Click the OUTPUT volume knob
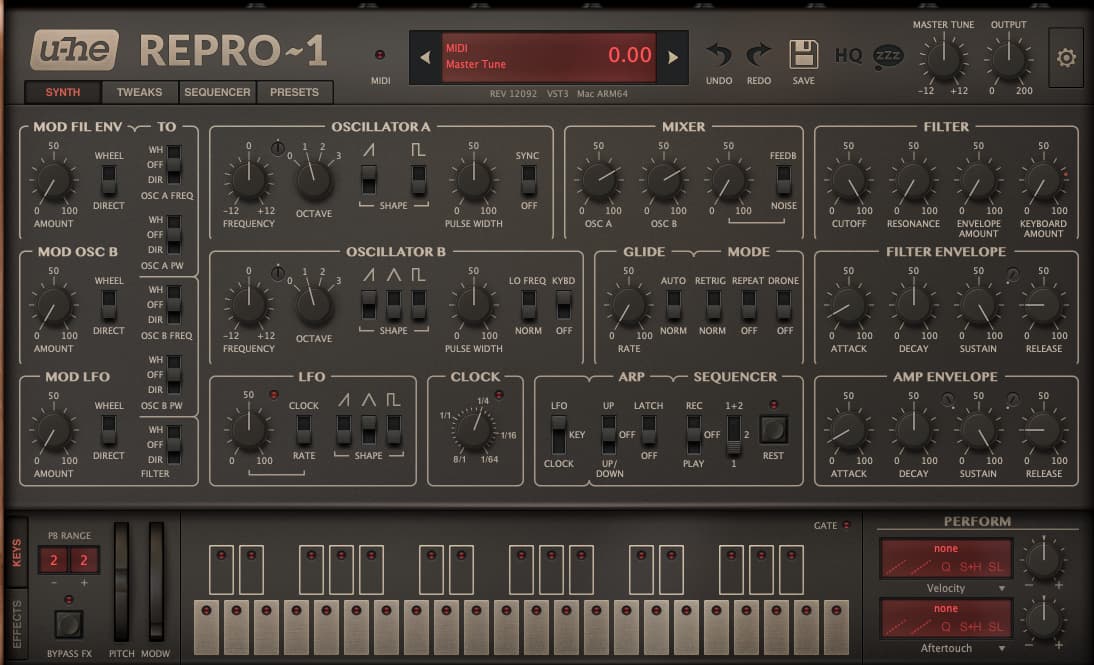1094x665 pixels. coord(1008,60)
